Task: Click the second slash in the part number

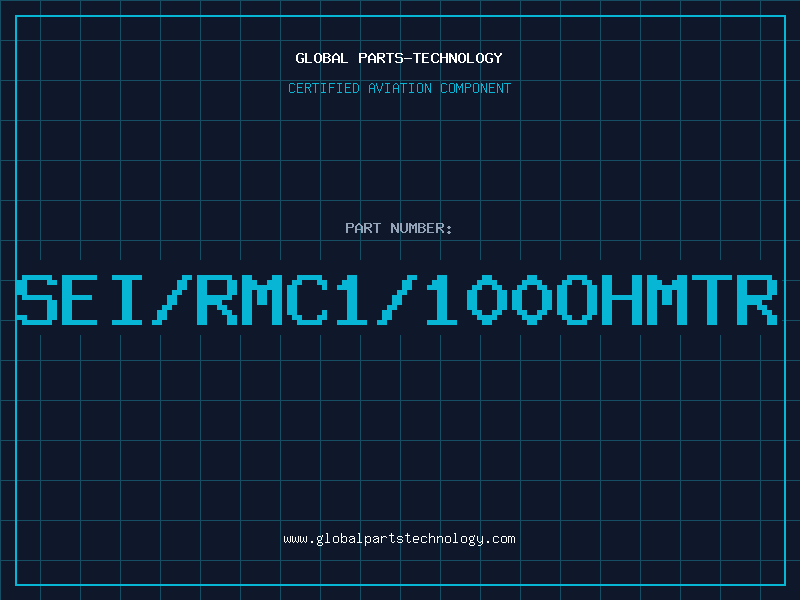Action: 397,300
